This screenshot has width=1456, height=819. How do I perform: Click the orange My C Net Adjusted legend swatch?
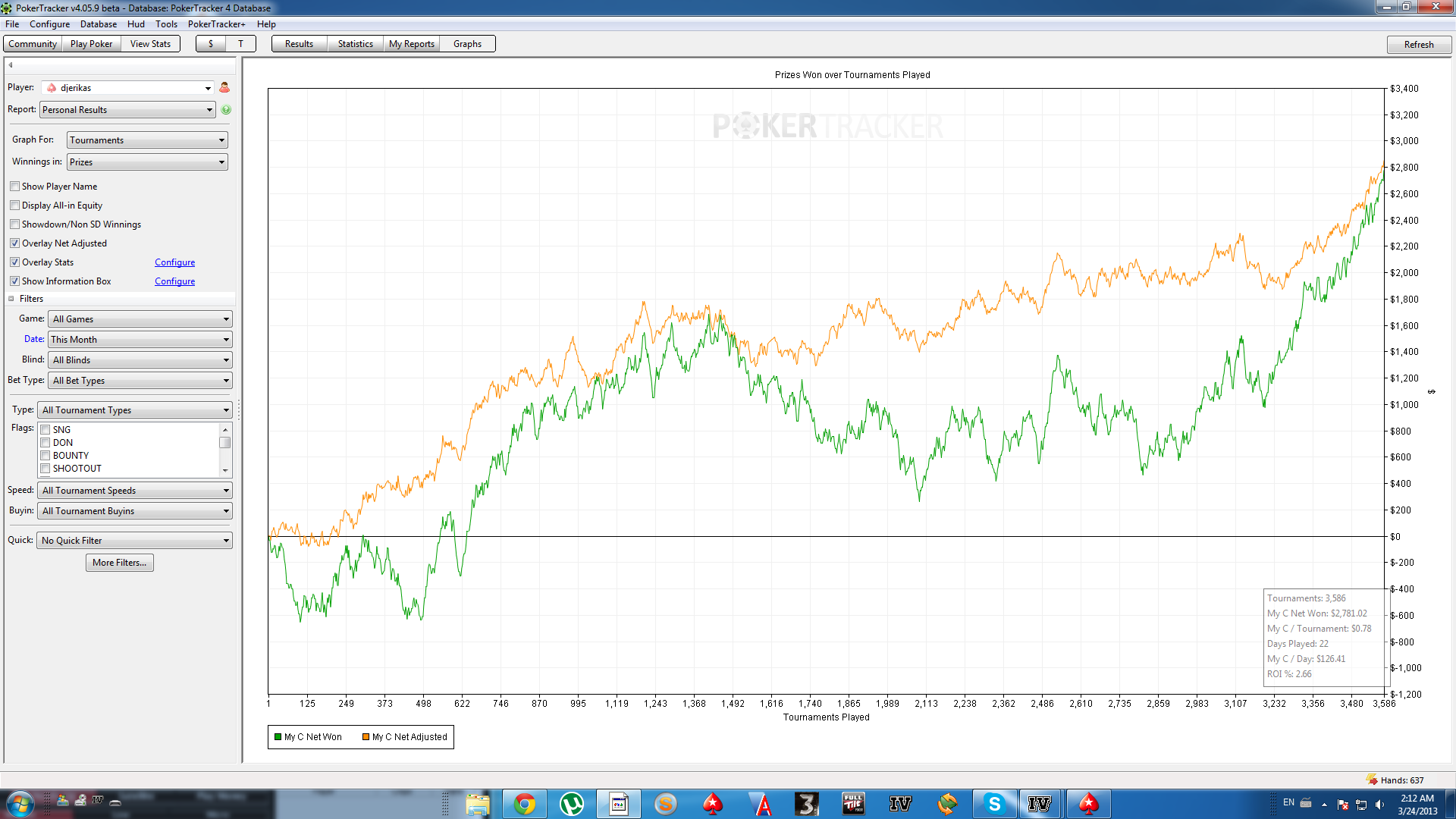pyautogui.click(x=366, y=737)
